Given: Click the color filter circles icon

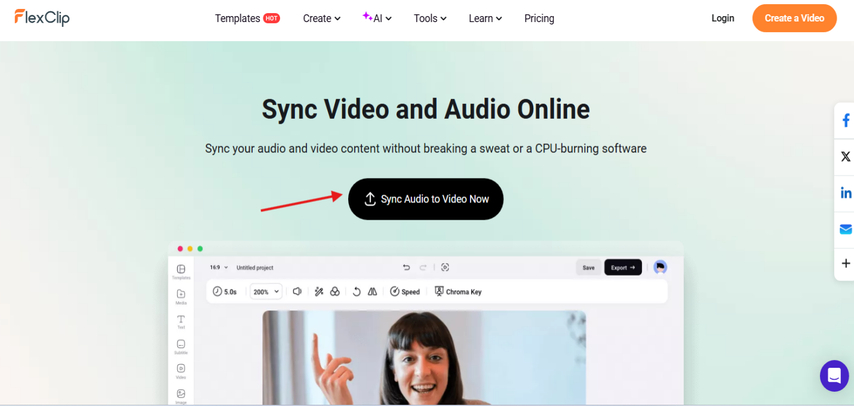Looking at the screenshot, I should pos(335,292).
